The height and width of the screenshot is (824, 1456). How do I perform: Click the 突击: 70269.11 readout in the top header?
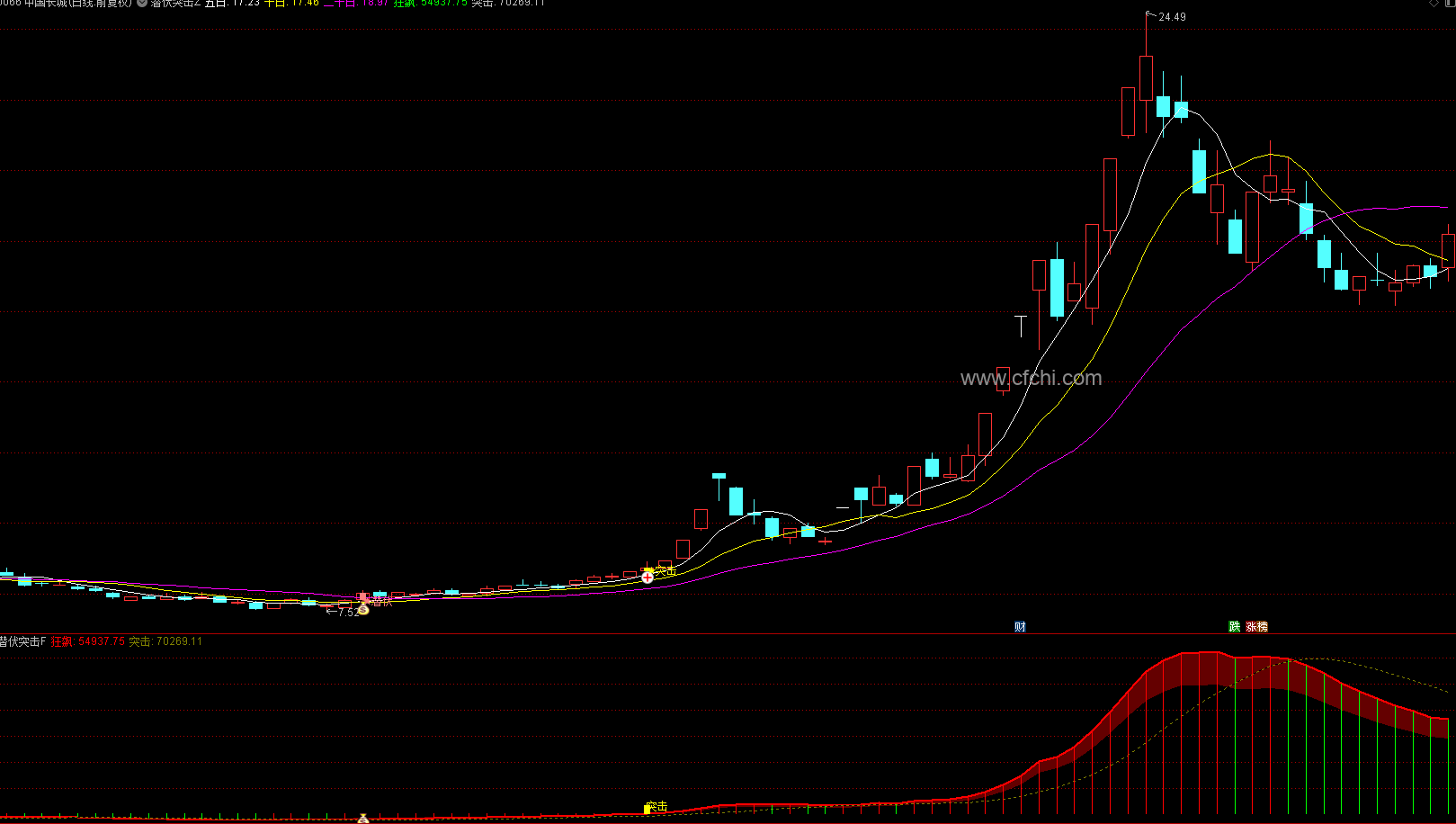pos(508,3)
